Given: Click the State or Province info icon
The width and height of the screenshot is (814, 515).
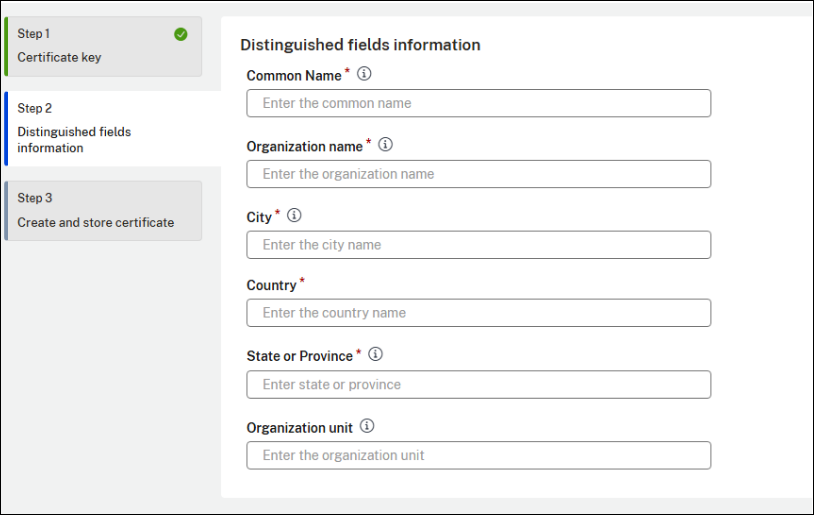Looking at the screenshot, I should coord(376,355).
